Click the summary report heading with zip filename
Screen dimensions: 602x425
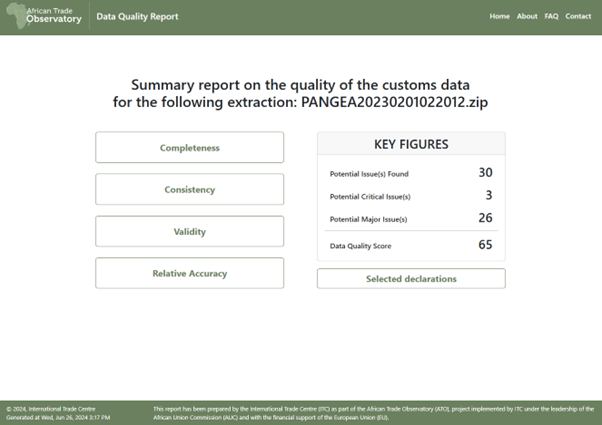(301, 93)
